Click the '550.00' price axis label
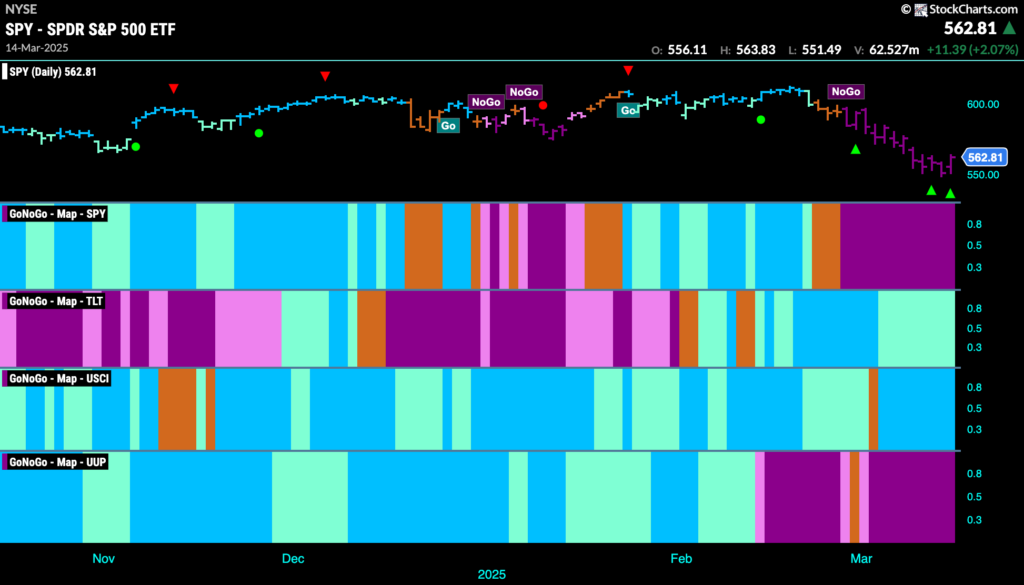 click(x=983, y=175)
